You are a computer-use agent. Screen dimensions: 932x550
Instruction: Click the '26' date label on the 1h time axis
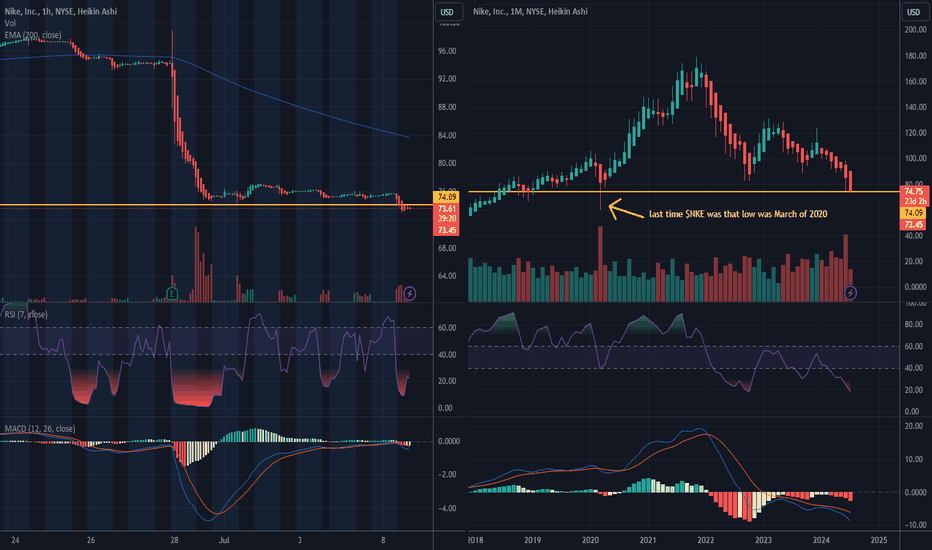90,540
